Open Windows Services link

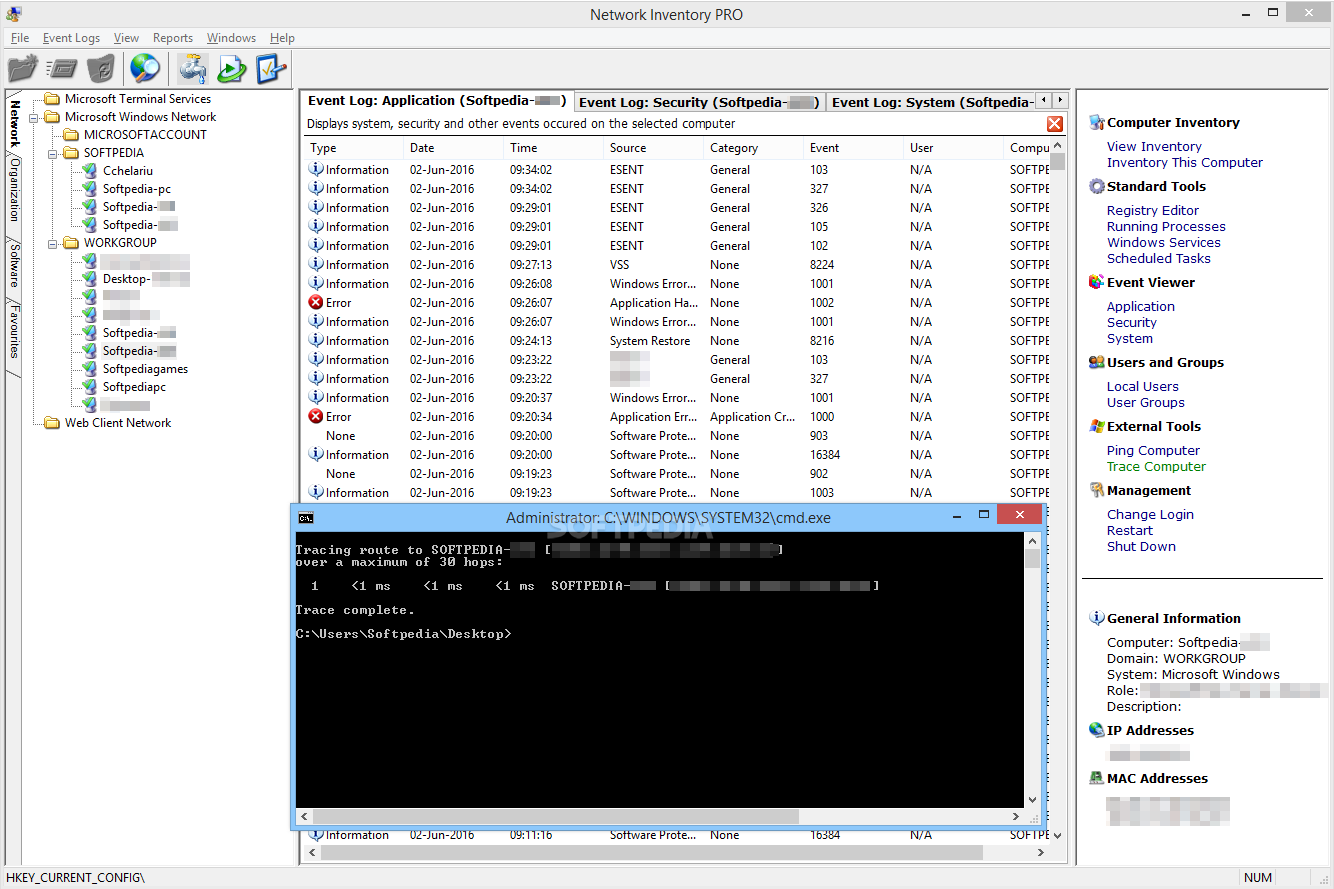coord(1163,242)
